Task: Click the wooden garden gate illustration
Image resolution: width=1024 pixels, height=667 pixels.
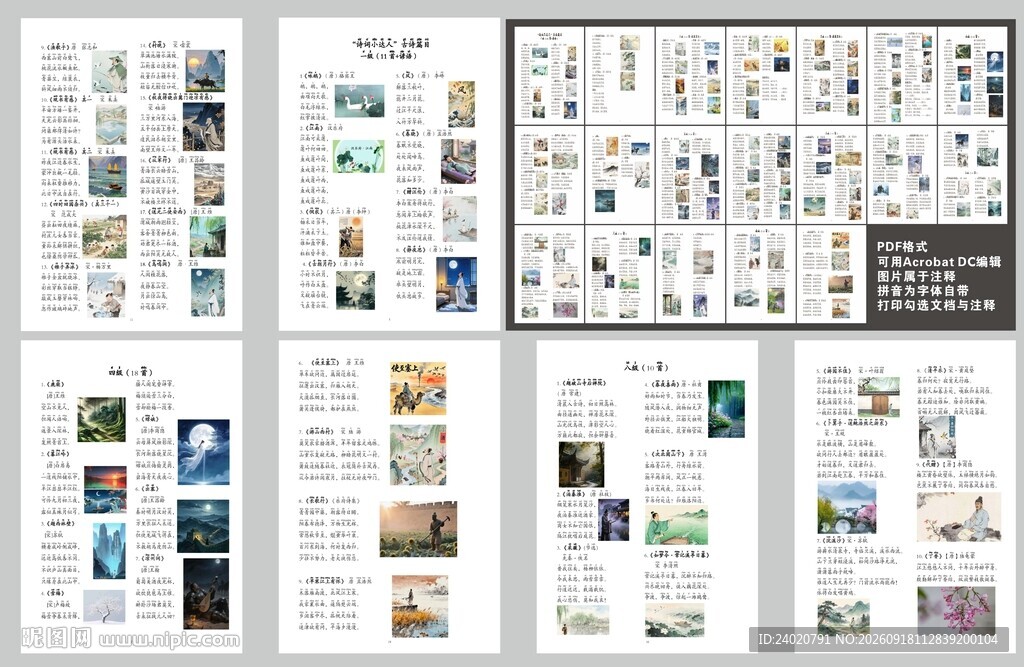Action: tap(878, 397)
